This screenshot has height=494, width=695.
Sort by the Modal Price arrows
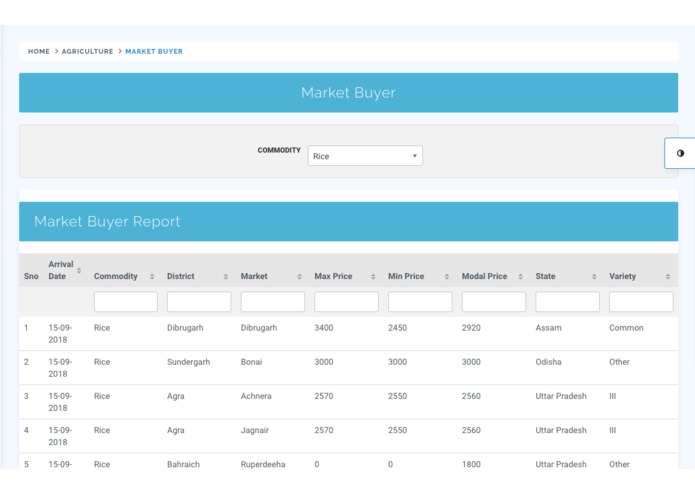coord(520,276)
